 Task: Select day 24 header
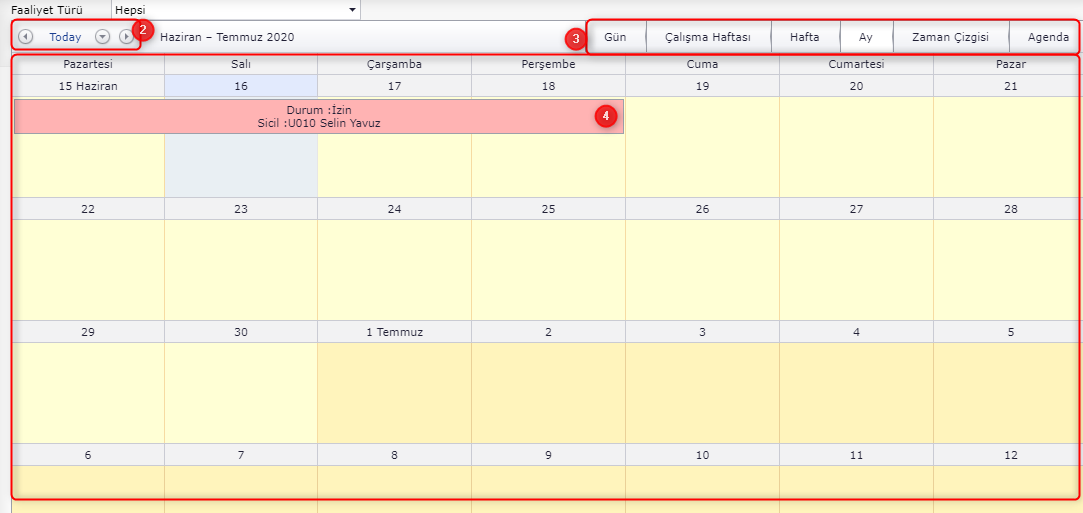point(394,209)
